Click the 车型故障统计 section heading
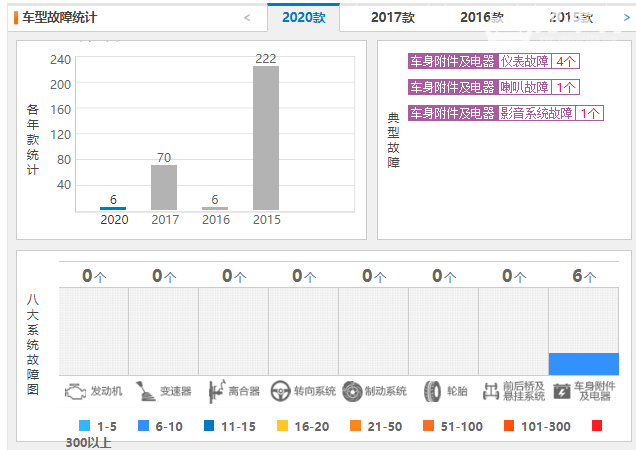Image resolution: width=636 pixels, height=450 pixels. pos(59,17)
